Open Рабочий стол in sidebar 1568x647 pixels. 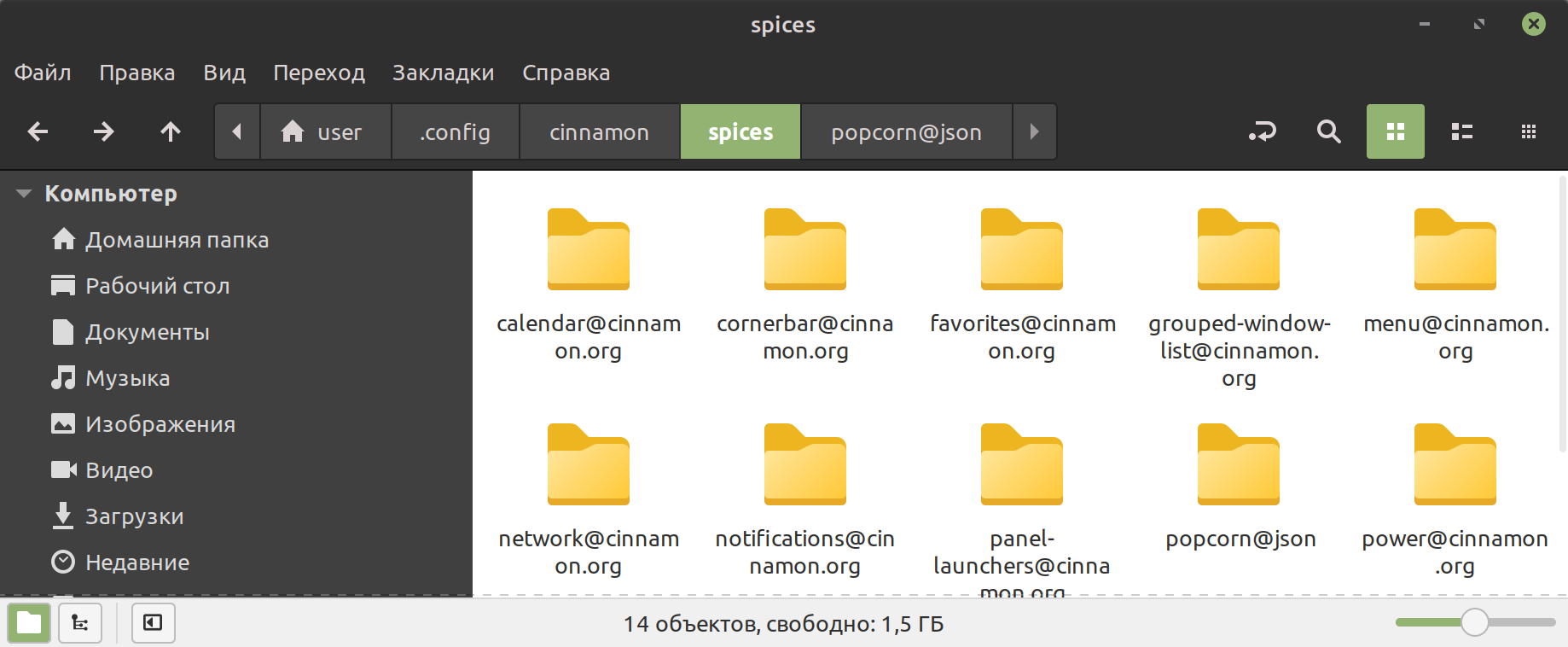tap(140, 286)
